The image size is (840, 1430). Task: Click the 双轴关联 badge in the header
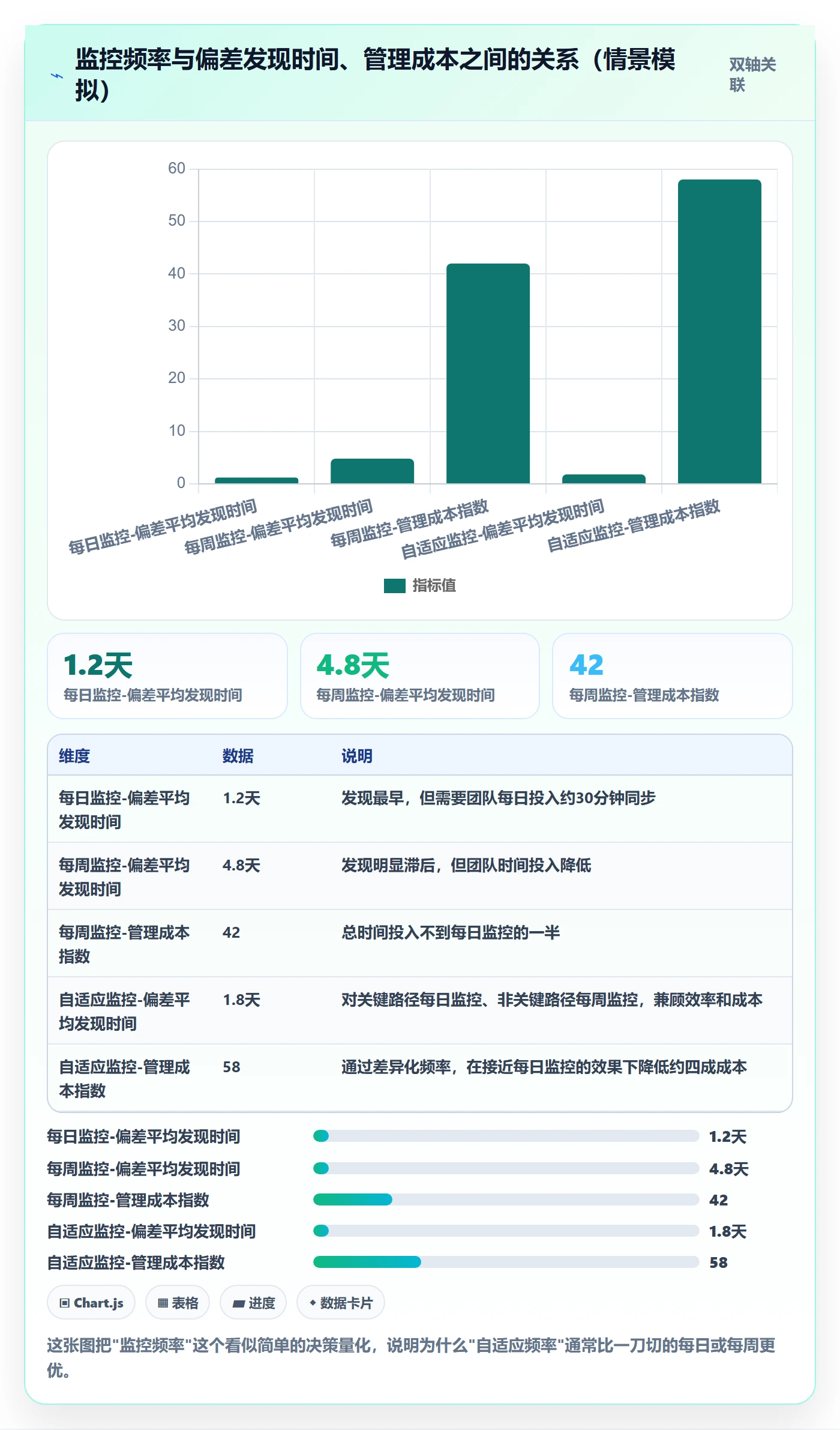(x=752, y=74)
